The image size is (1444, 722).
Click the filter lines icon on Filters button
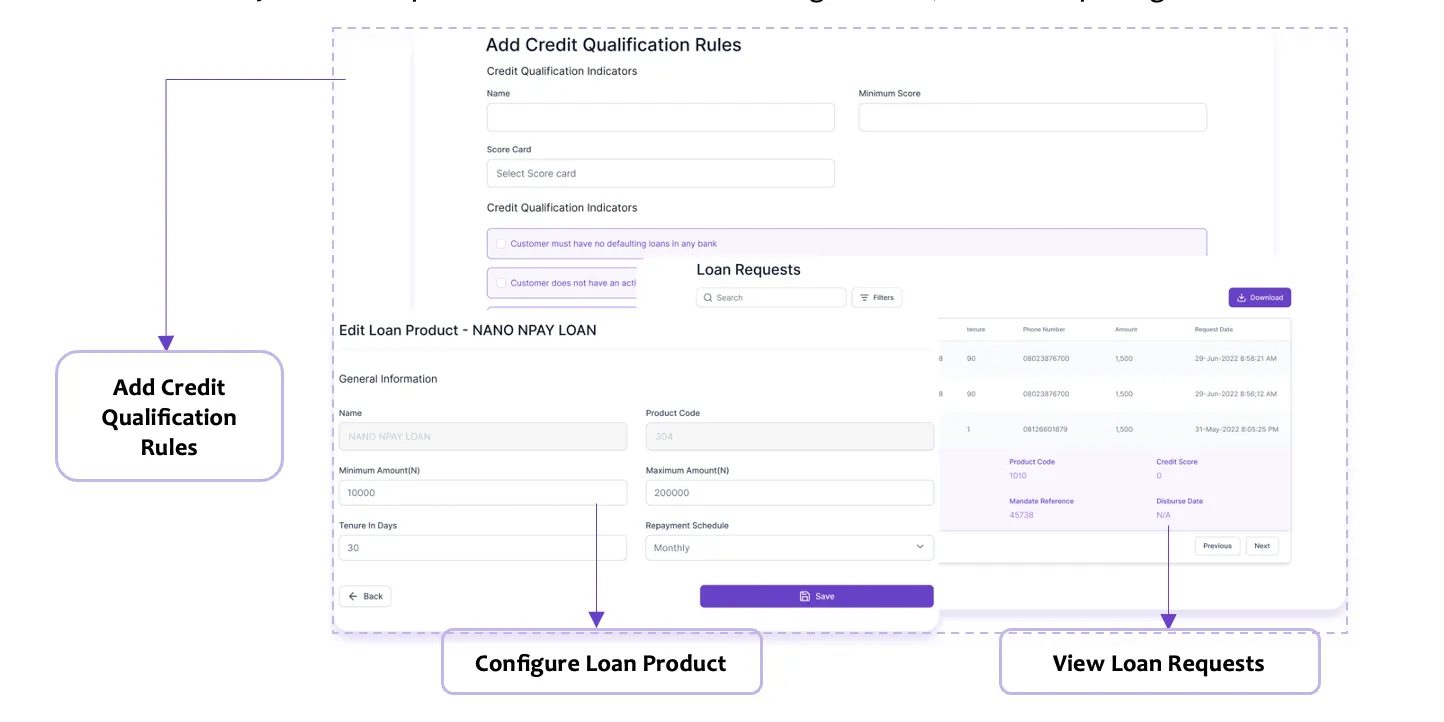(x=863, y=297)
